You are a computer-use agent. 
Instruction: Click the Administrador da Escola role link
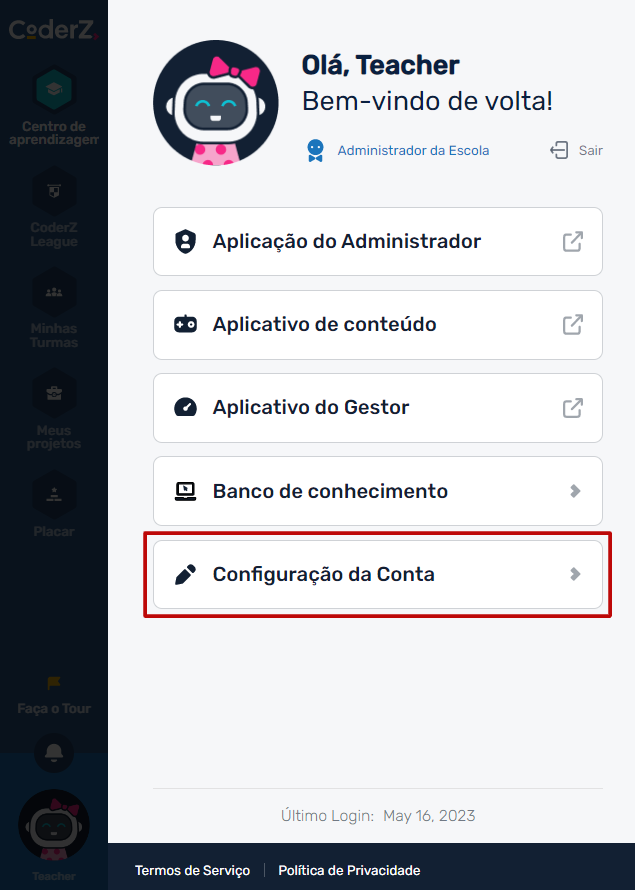click(x=413, y=150)
